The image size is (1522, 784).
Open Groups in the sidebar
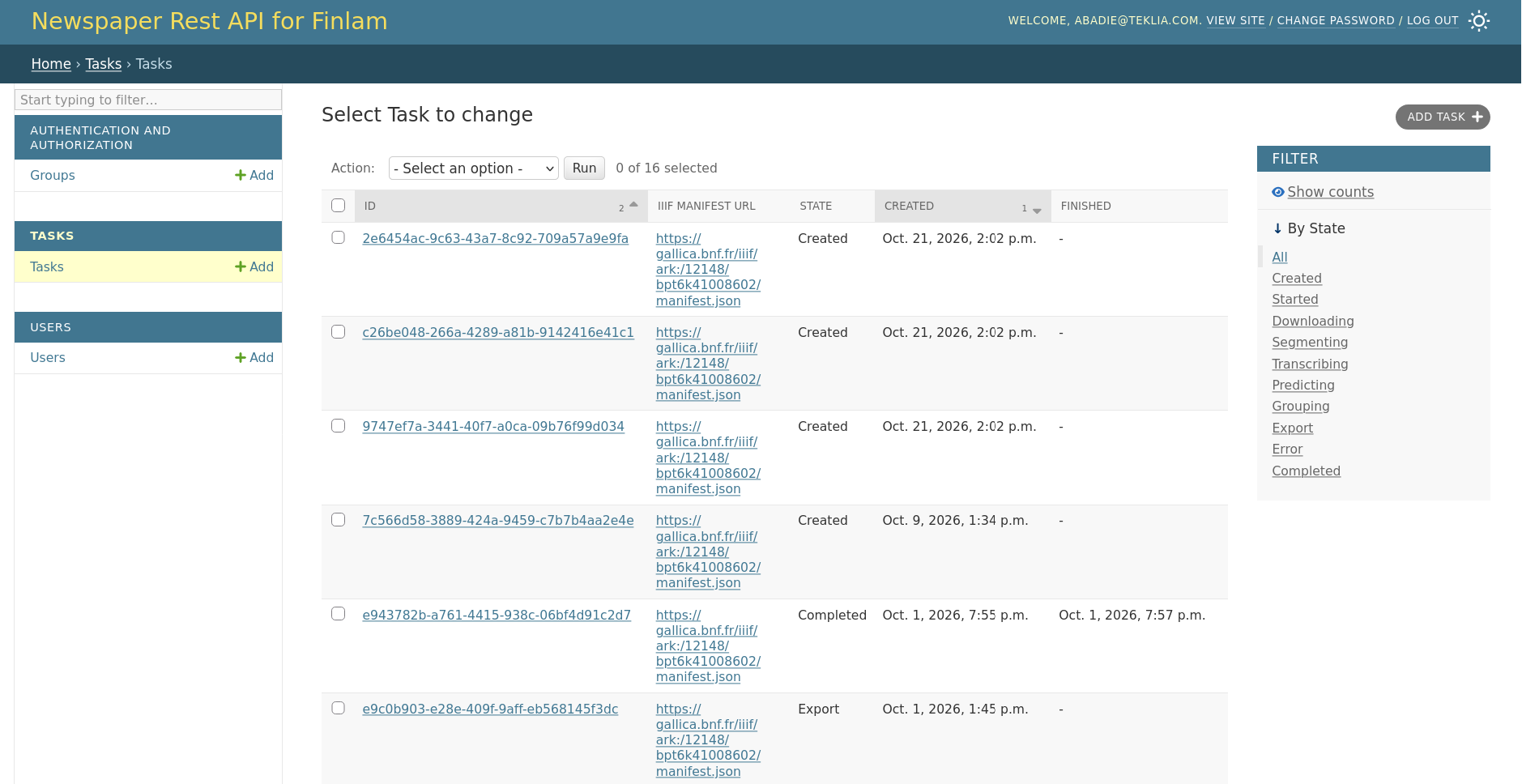(x=53, y=175)
